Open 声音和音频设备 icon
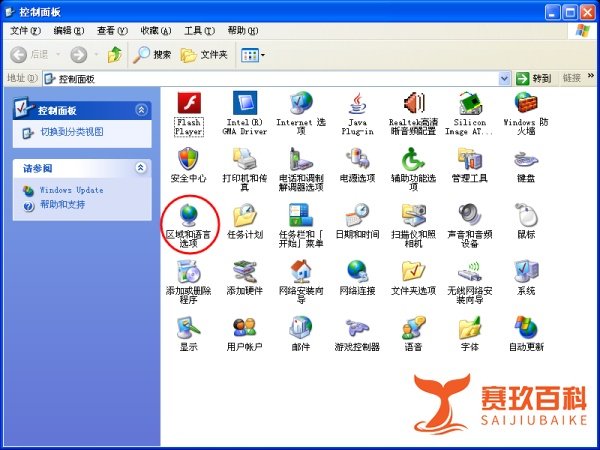 470,225
